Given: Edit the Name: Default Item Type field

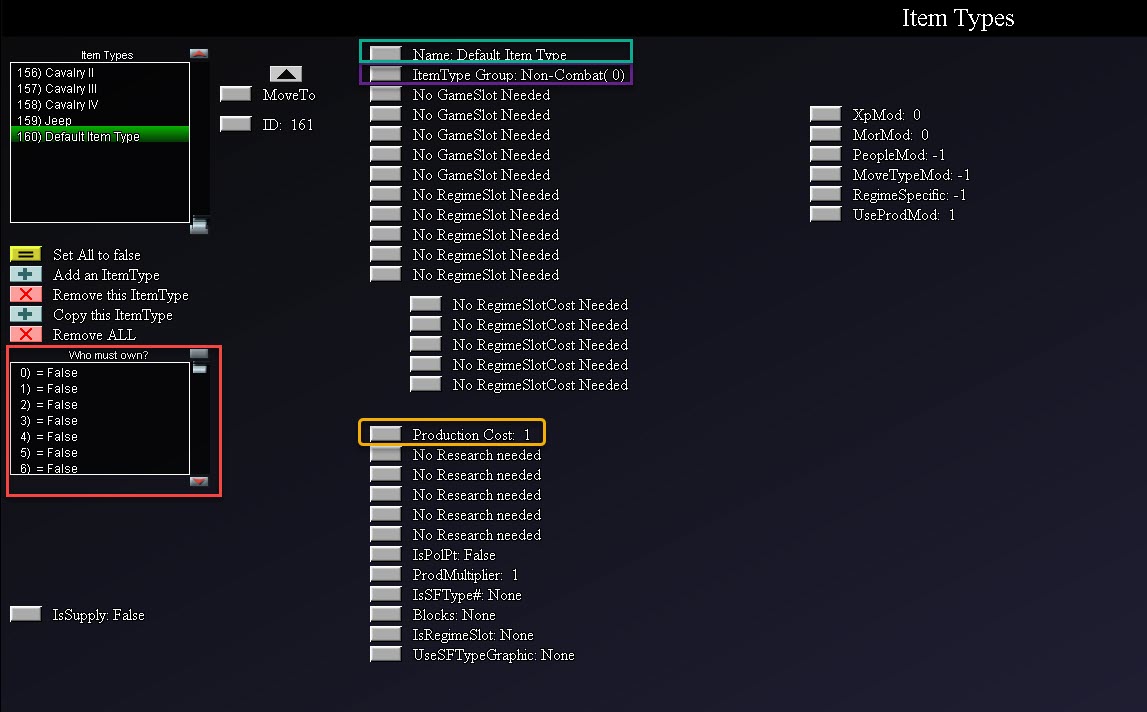Looking at the screenshot, I should pyautogui.click(x=385, y=53).
